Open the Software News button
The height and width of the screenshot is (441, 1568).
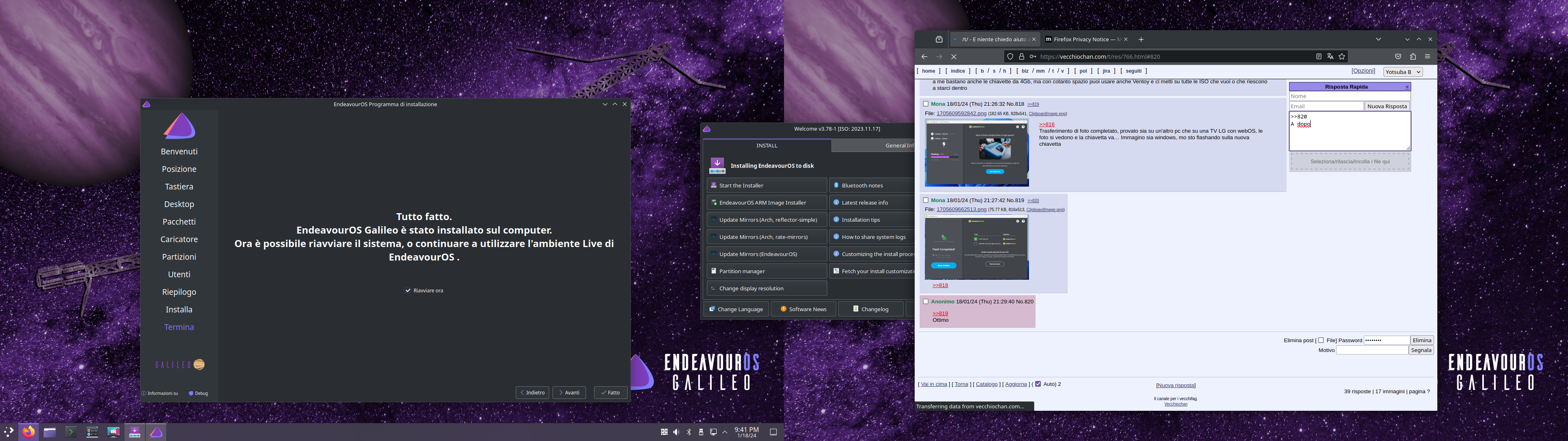pos(804,309)
